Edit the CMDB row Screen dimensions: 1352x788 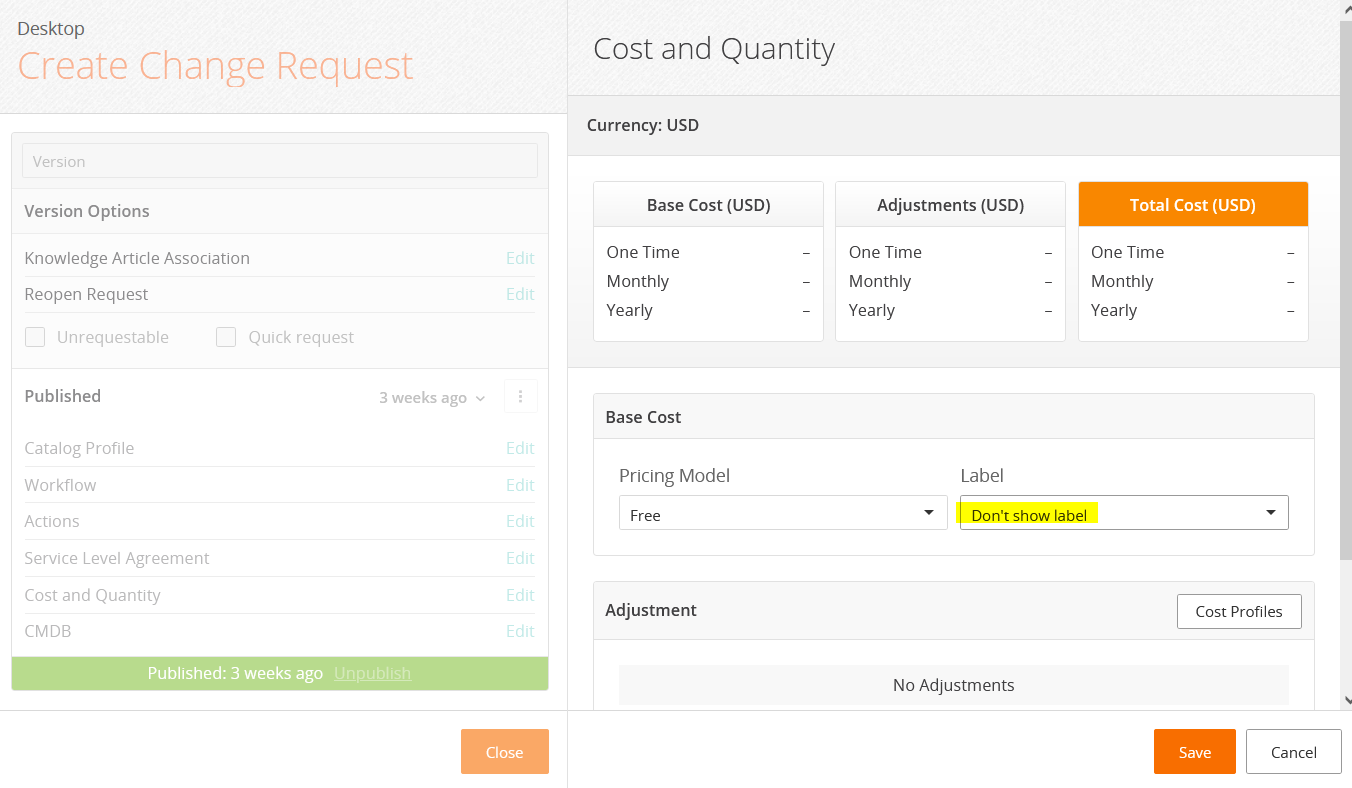pyautogui.click(x=520, y=631)
